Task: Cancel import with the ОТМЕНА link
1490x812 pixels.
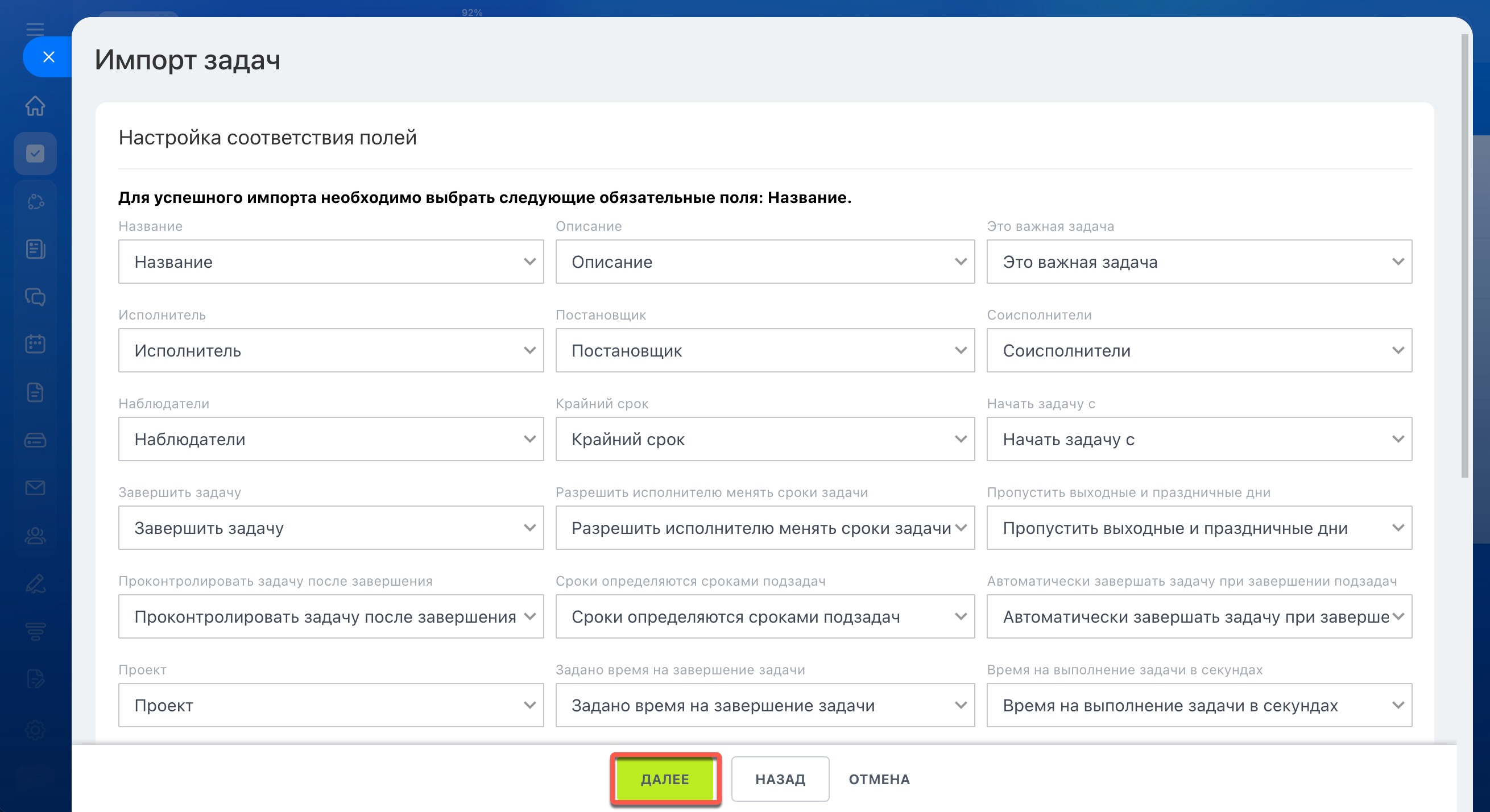Action: pos(879,779)
